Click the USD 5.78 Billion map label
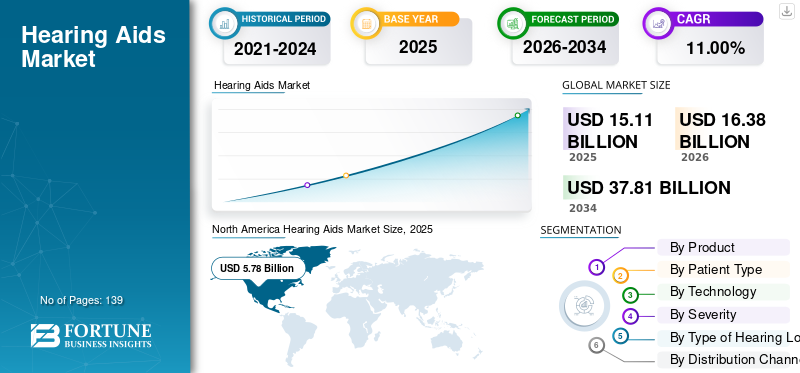This screenshot has height=373, width=800. pos(257,268)
